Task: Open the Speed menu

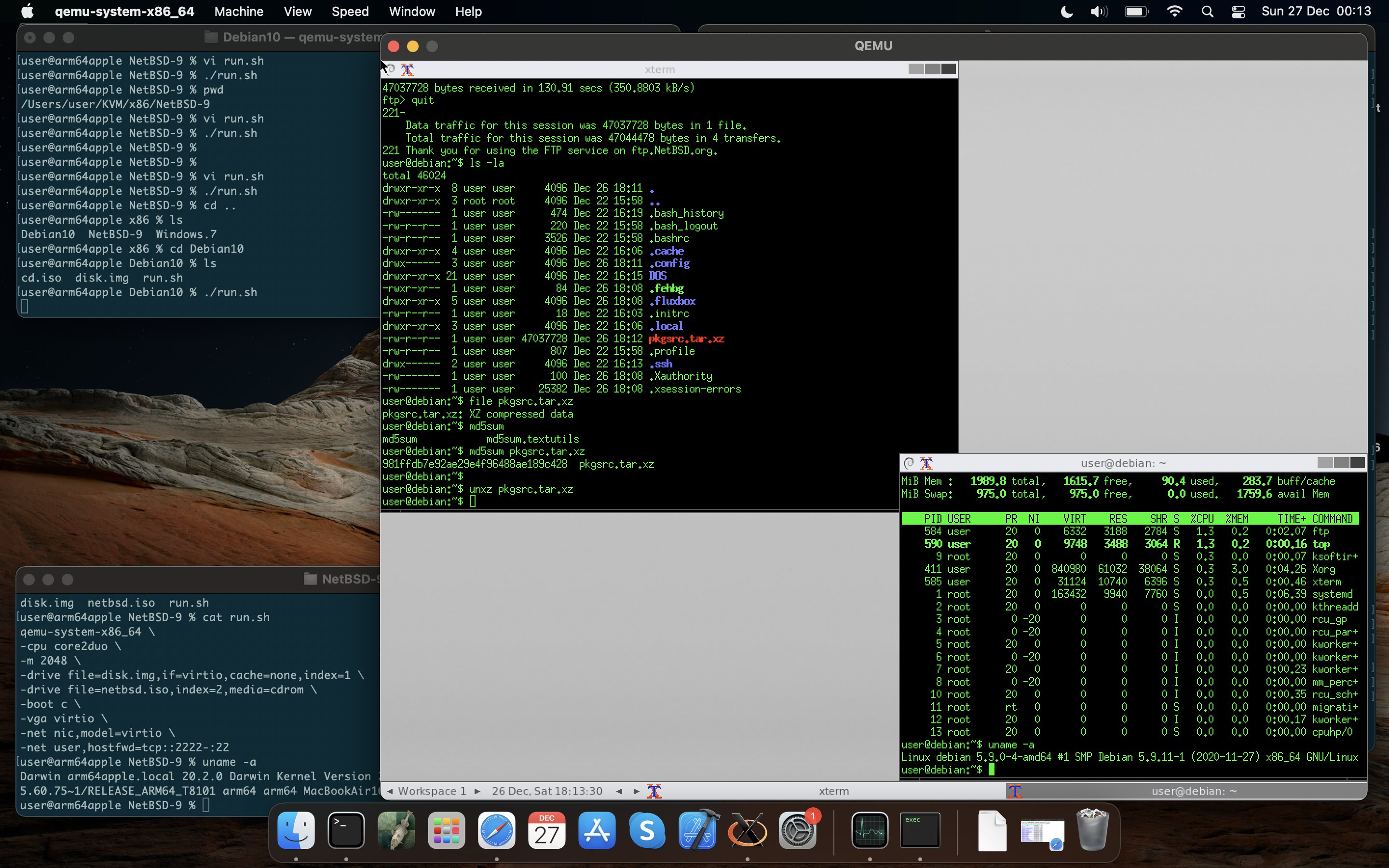Action: (x=350, y=12)
